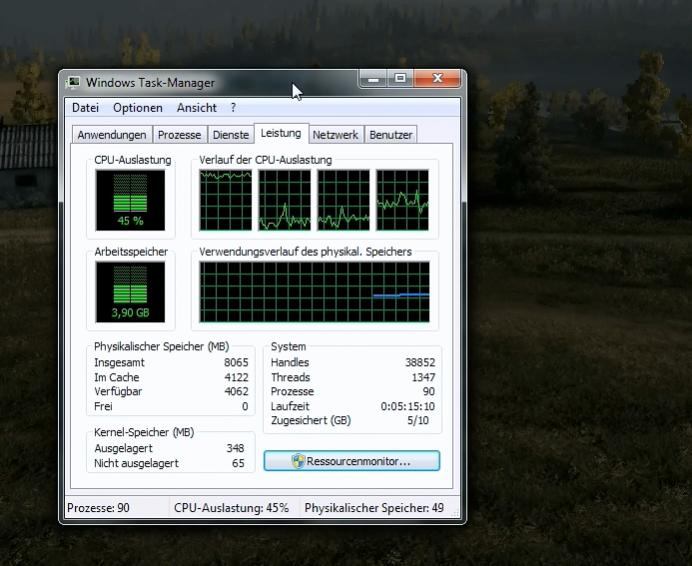Open the Ressourcenmonitor button
The width and height of the screenshot is (692, 566).
click(352, 461)
